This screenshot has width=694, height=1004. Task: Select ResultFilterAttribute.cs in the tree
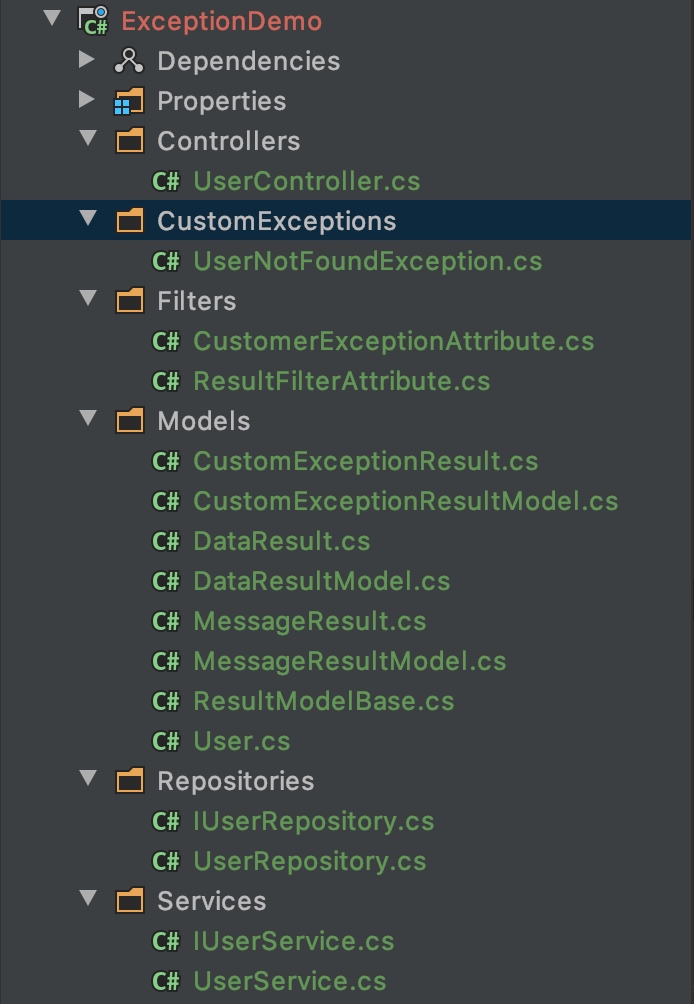point(341,381)
